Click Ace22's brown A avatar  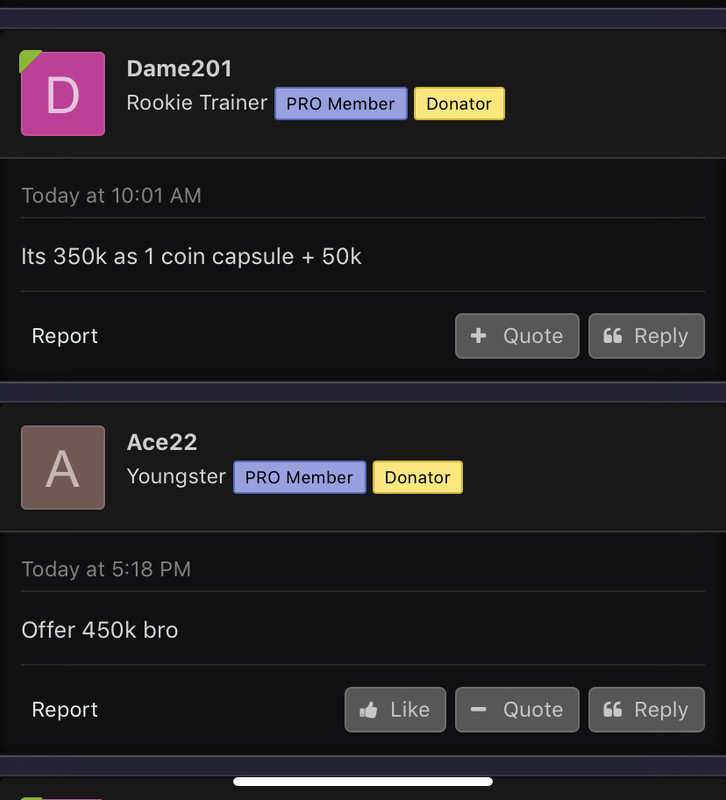[x=63, y=467]
